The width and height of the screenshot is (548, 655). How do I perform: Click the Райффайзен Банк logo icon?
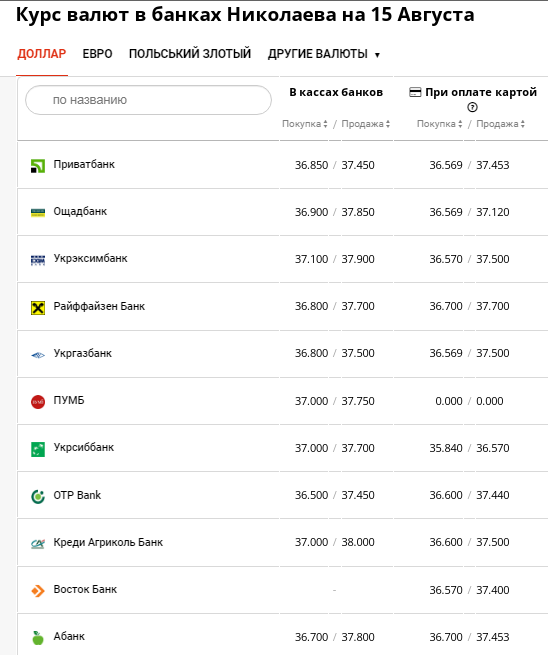tap(38, 308)
